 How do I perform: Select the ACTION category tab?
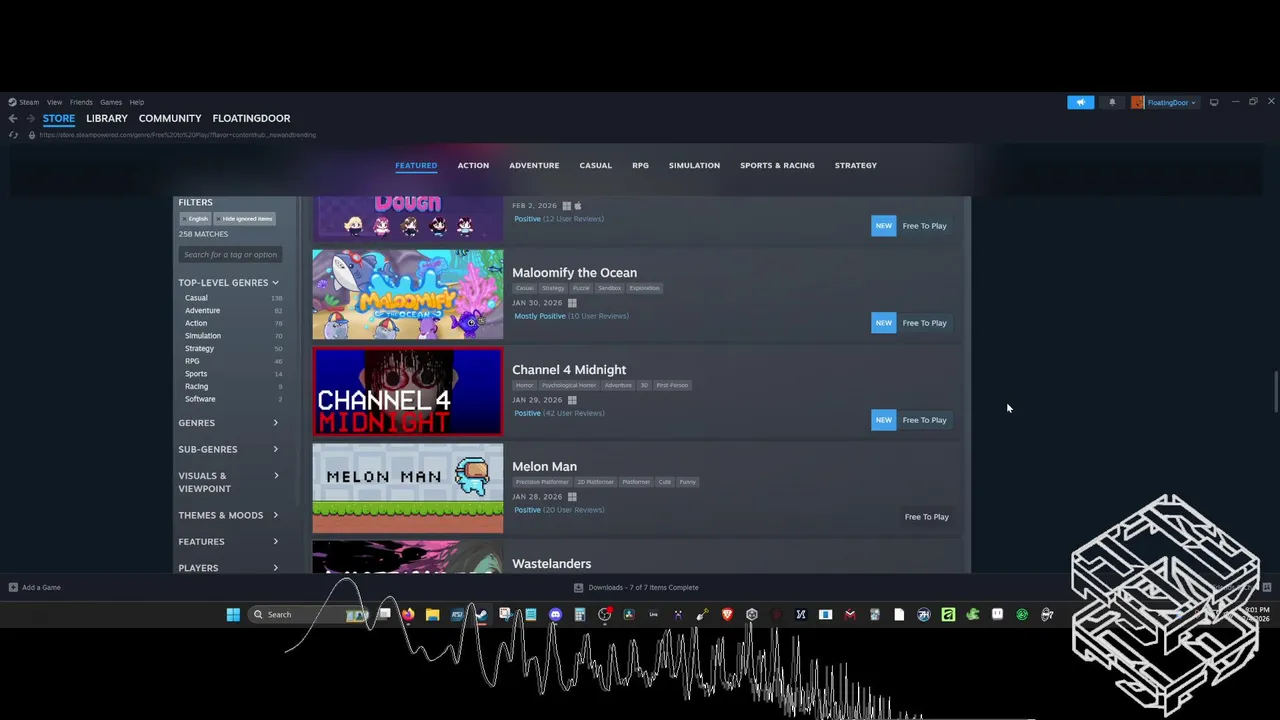click(473, 165)
